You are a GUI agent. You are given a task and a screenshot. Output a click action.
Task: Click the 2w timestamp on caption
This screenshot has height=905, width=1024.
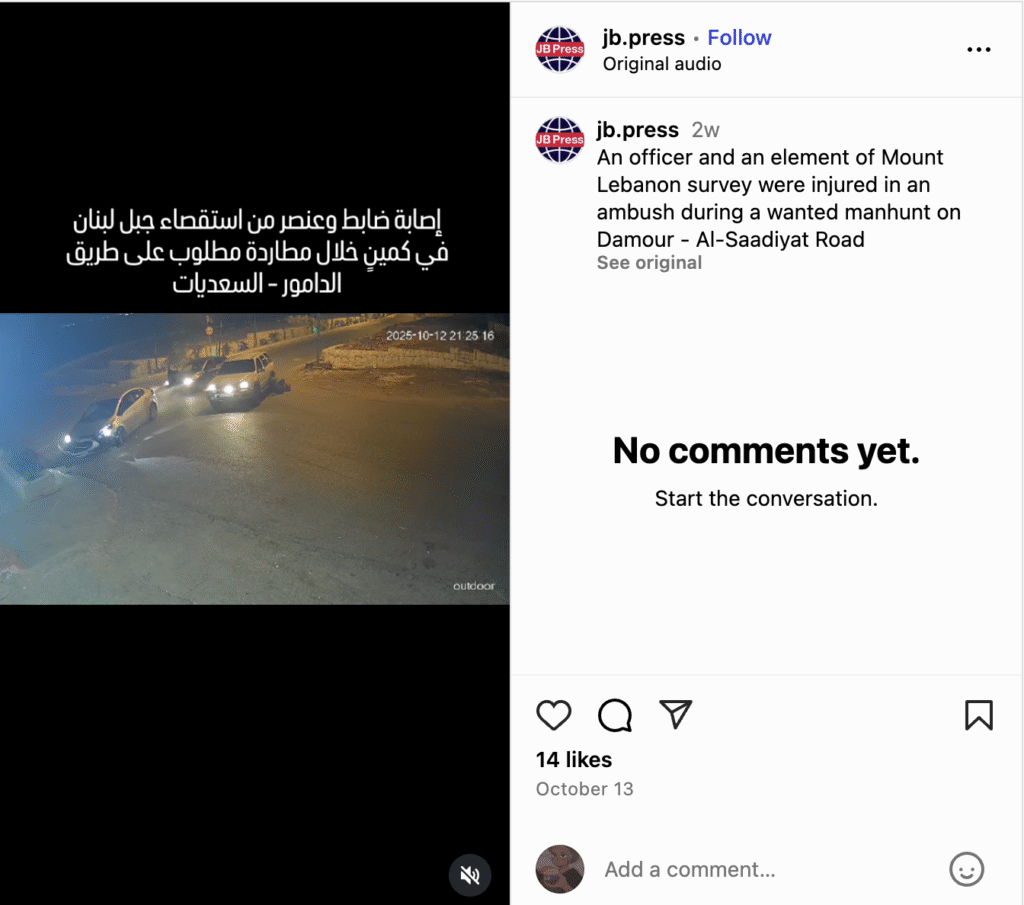coord(705,130)
